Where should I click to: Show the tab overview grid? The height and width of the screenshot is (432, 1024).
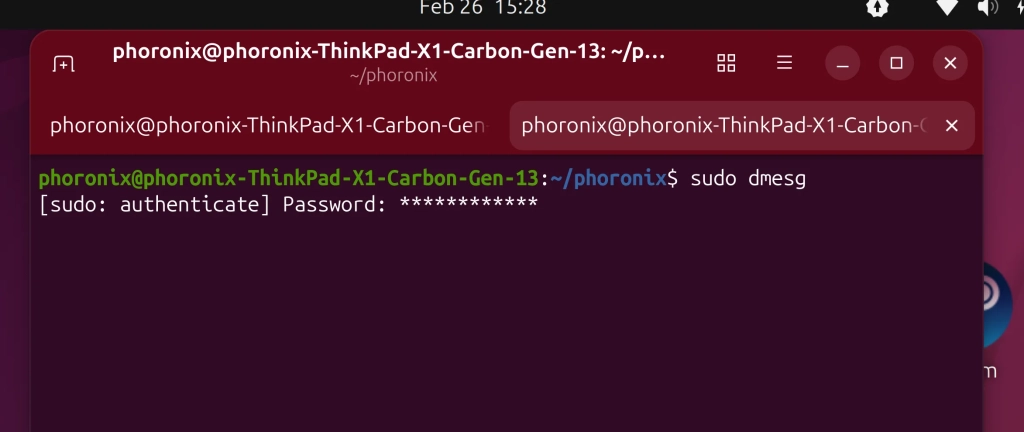727,64
